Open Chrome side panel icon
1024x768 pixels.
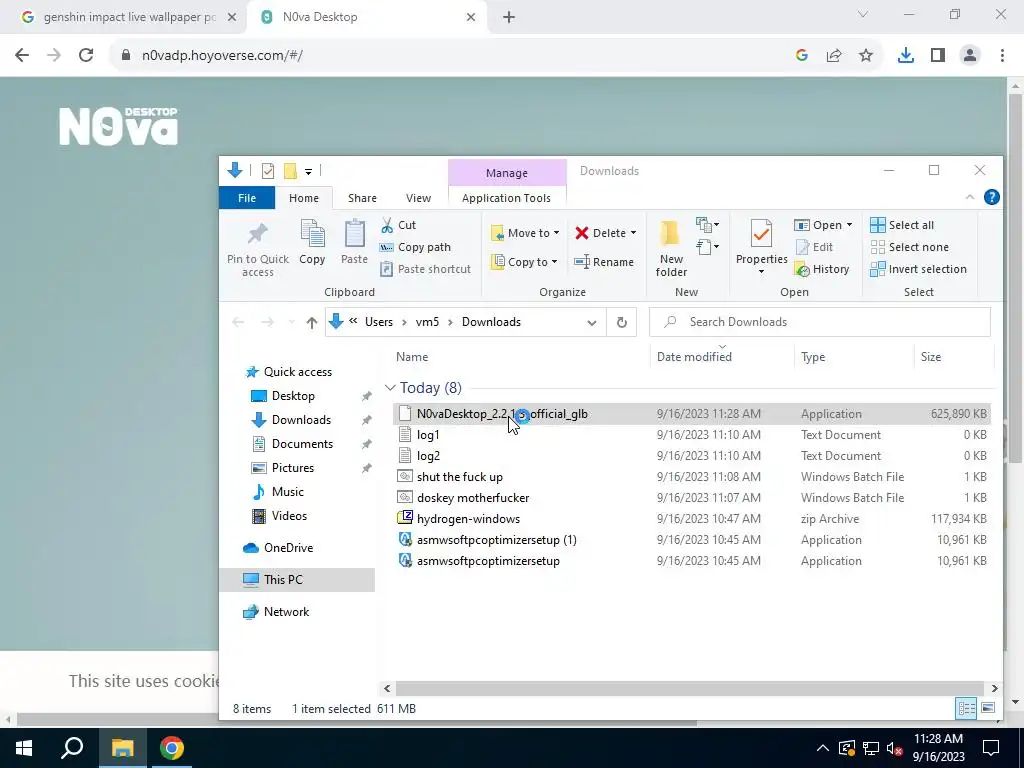[x=938, y=56]
